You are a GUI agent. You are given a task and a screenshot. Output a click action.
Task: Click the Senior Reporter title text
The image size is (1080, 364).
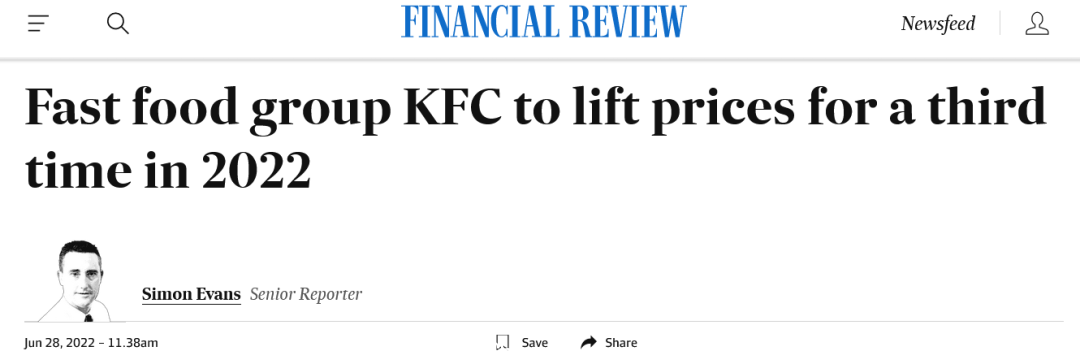306,294
